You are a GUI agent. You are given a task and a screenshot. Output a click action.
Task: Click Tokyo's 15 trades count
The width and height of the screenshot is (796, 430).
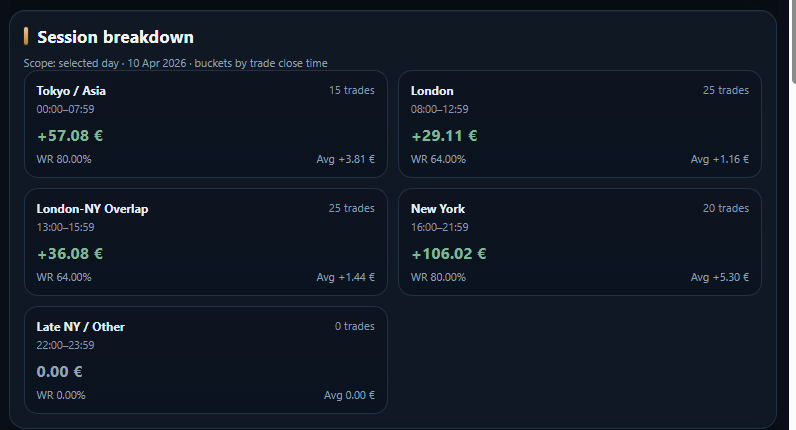point(351,90)
